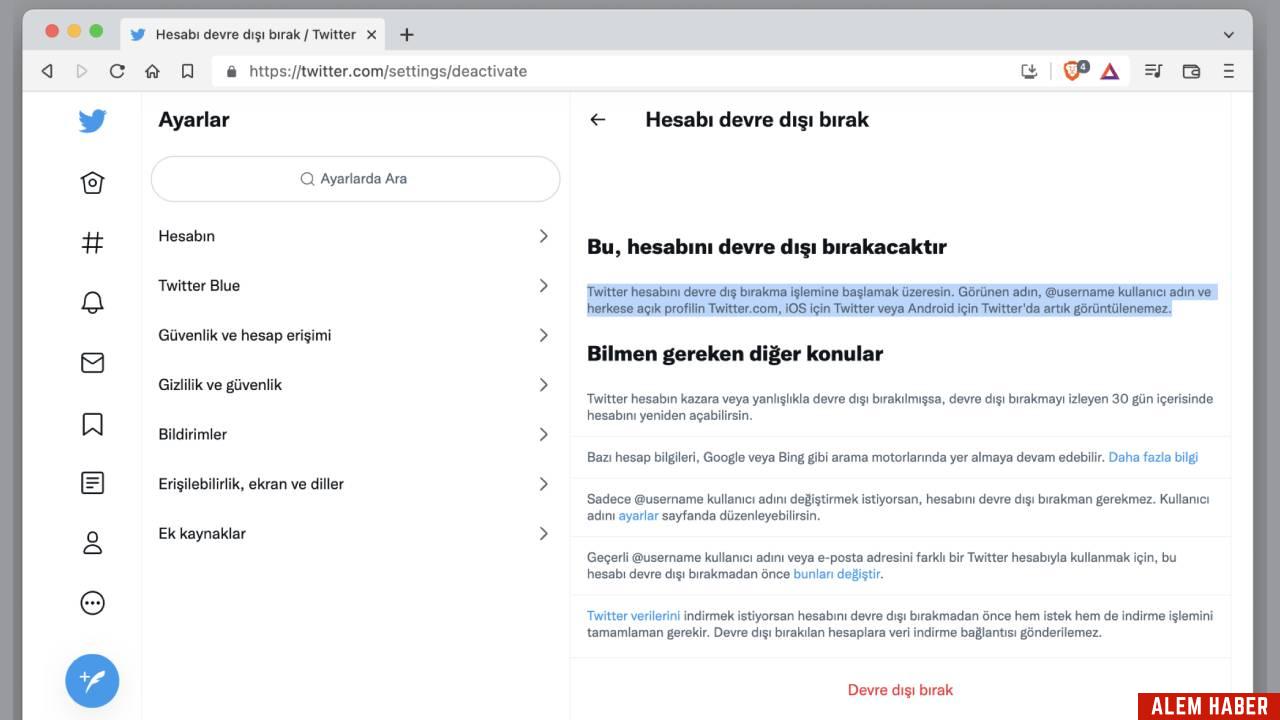Open a new browser tab with plus
The image size is (1280, 720).
pos(406,34)
